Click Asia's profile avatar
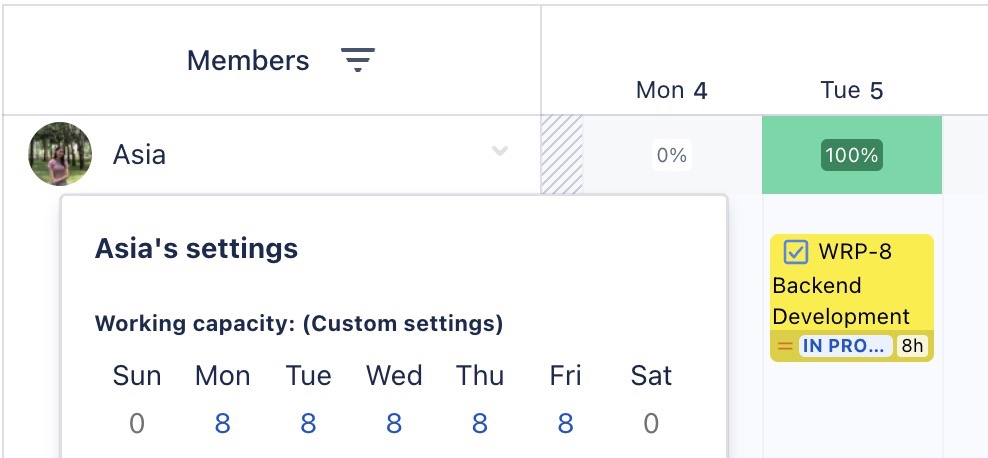The image size is (988, 458). click(60, 154)
